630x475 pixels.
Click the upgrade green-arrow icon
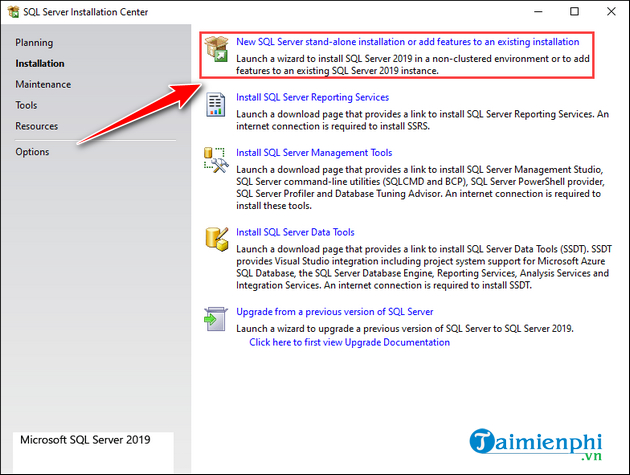tap(215, 319)
